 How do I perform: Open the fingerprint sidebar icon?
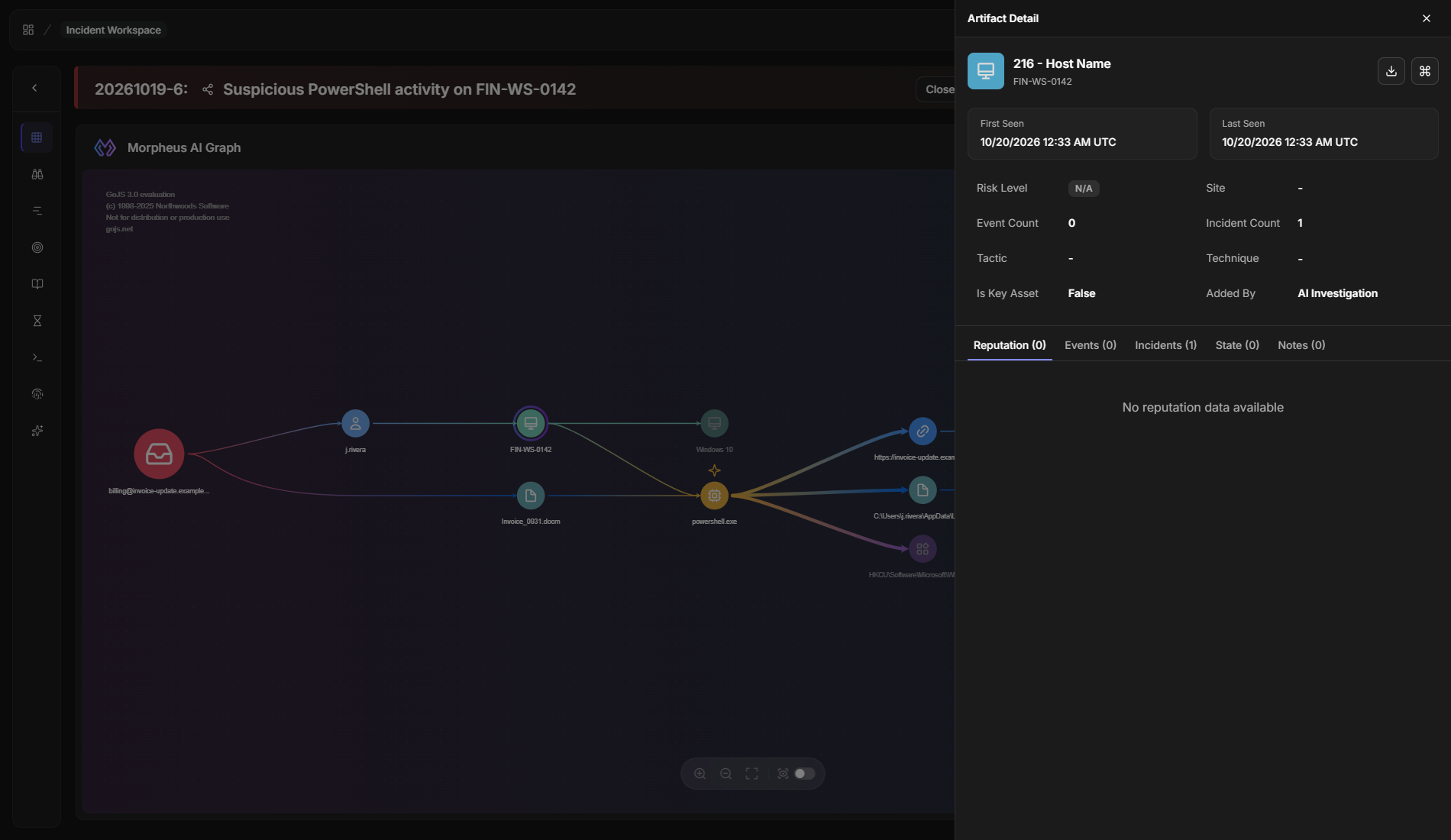pos(37,394)
